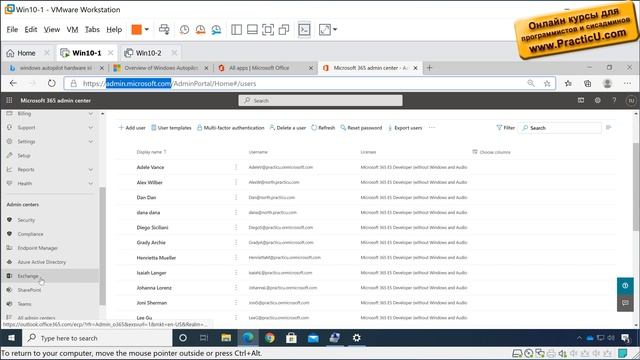
Task: Open the Edit menu
Action: tap(31, 29)
